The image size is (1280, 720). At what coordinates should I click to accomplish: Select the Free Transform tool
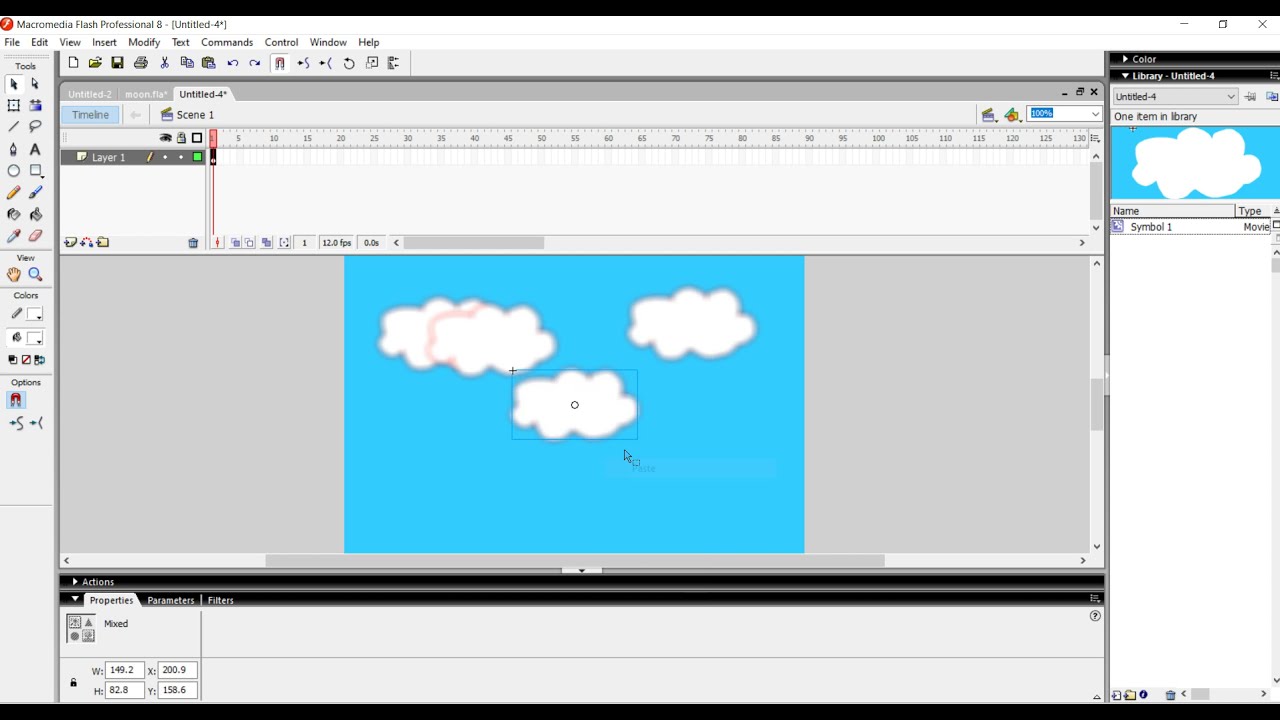tap(14, 105)
